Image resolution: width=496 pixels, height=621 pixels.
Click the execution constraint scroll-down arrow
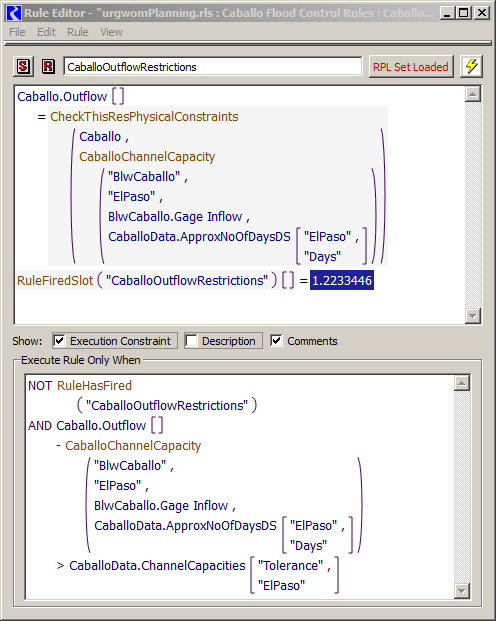tap(462, 591)
